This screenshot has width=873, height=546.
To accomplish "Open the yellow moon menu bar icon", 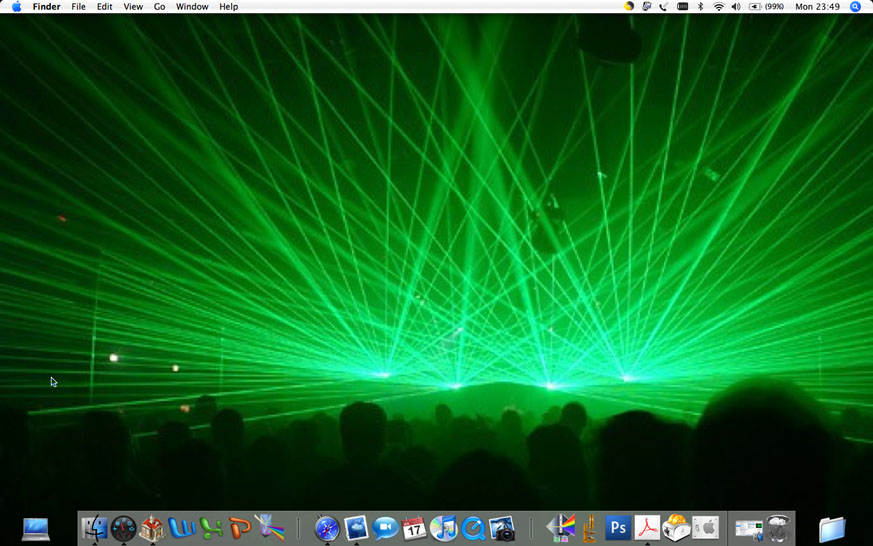I will pyautogui.click(x=629, y=6).
